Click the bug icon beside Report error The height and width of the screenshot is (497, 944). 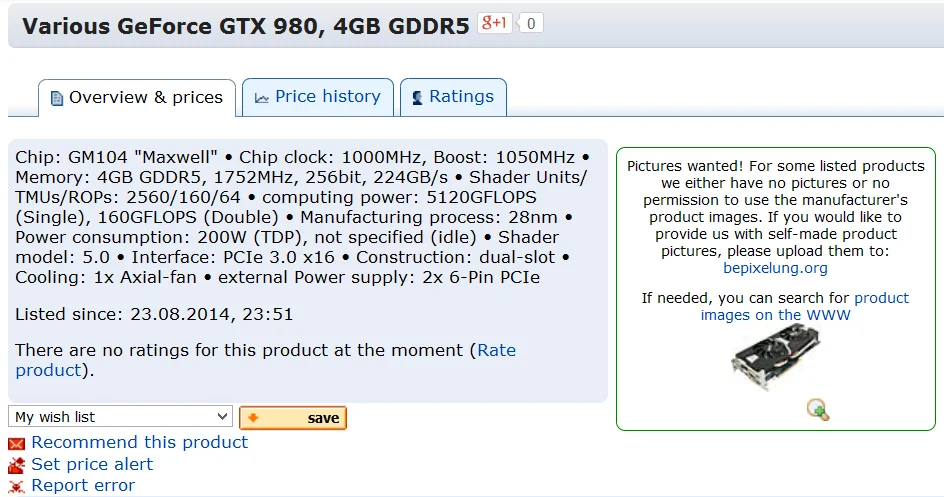click(16, 486)
